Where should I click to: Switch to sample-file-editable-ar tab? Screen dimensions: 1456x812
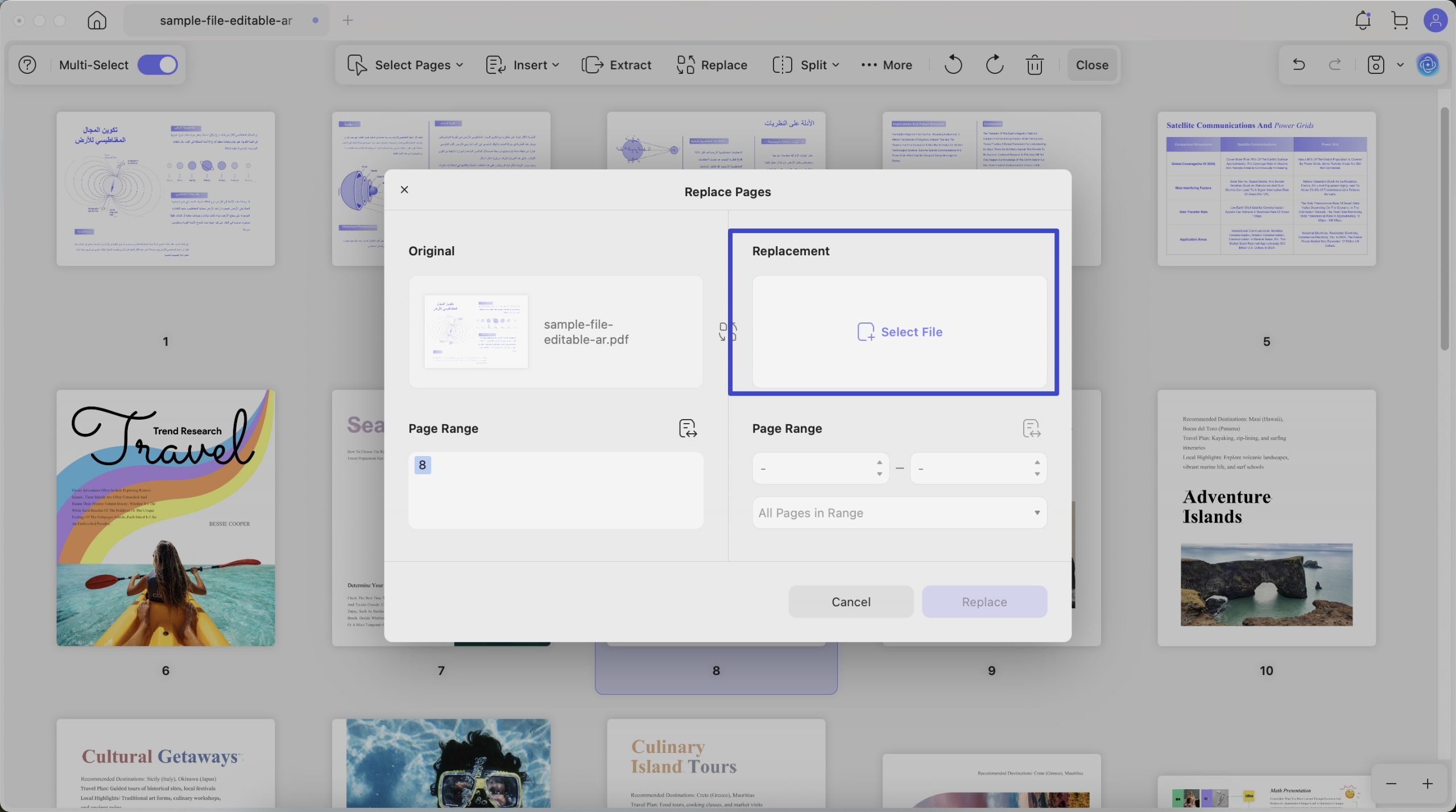[x=226, y=20]
